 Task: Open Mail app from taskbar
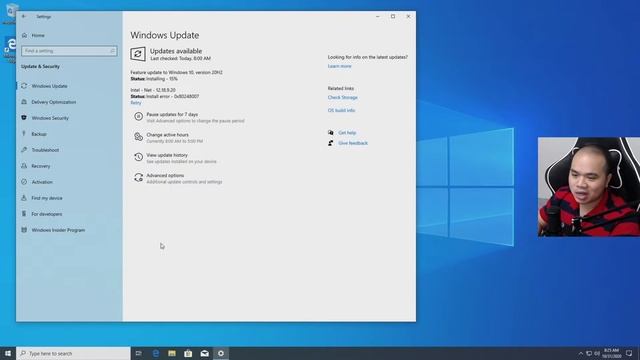(204, 353)
